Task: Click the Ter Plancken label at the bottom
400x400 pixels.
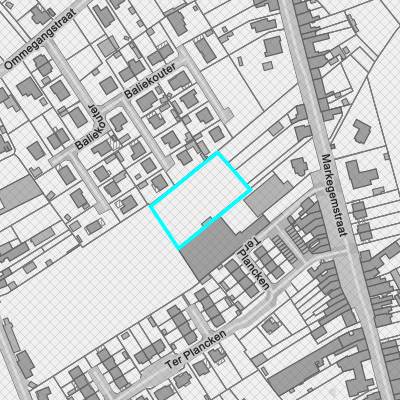Action: [196, 349]
